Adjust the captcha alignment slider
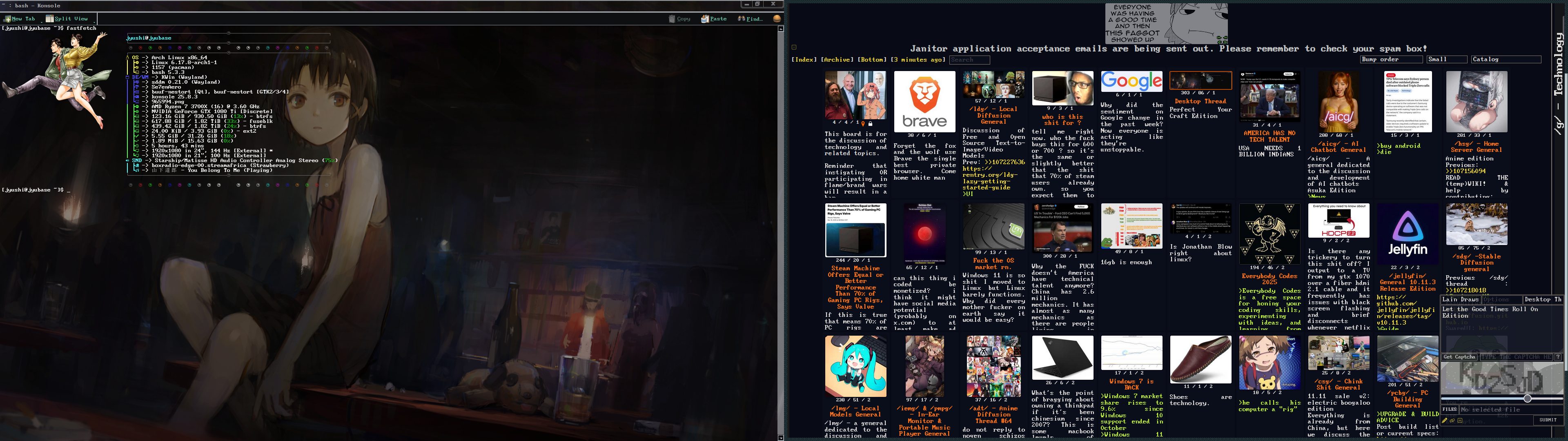This screenshot has height=441, width=1568. [x=1527, y=399]
